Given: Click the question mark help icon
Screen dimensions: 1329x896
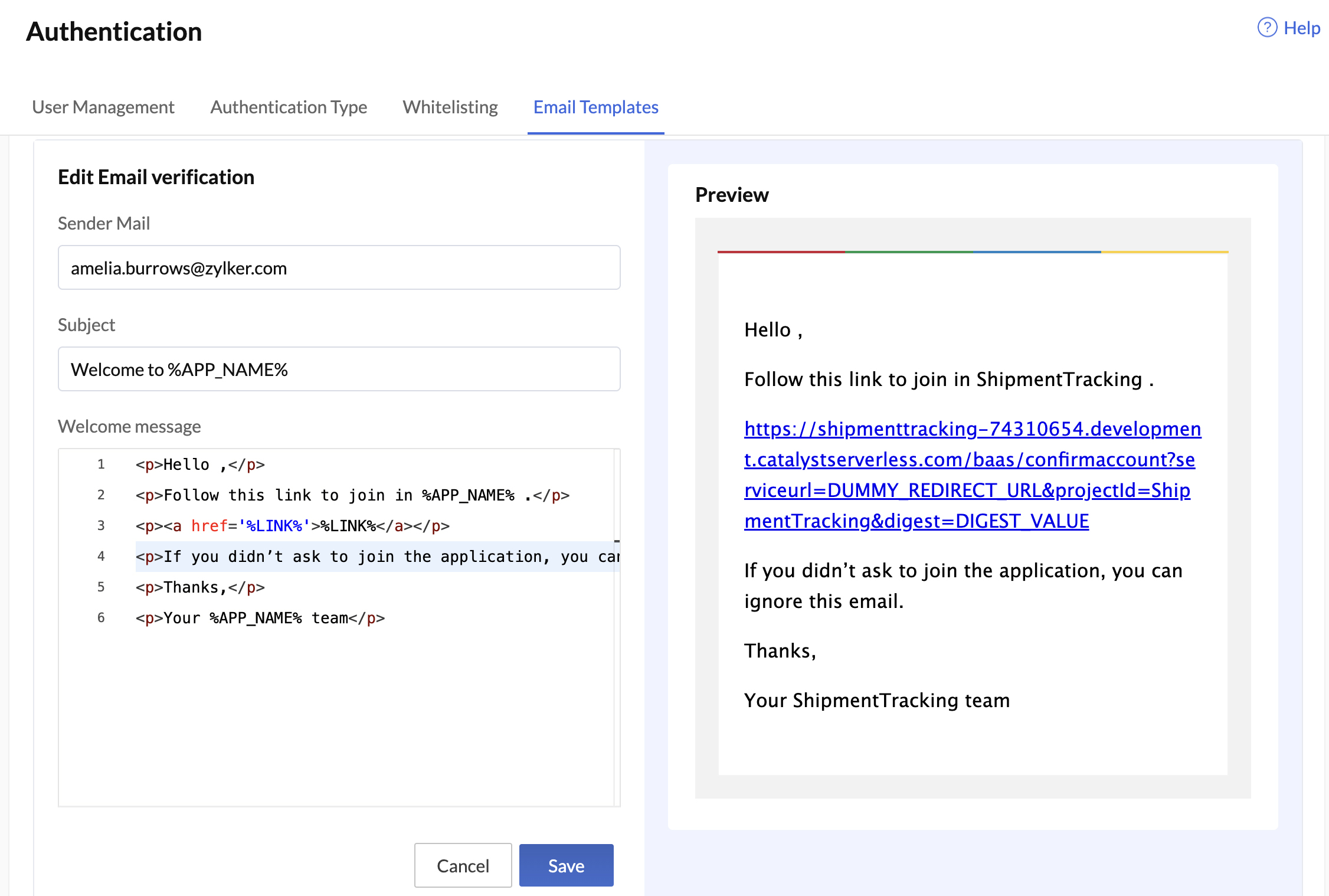Looking at the screenshot, I should click(x=1267, y=27).
